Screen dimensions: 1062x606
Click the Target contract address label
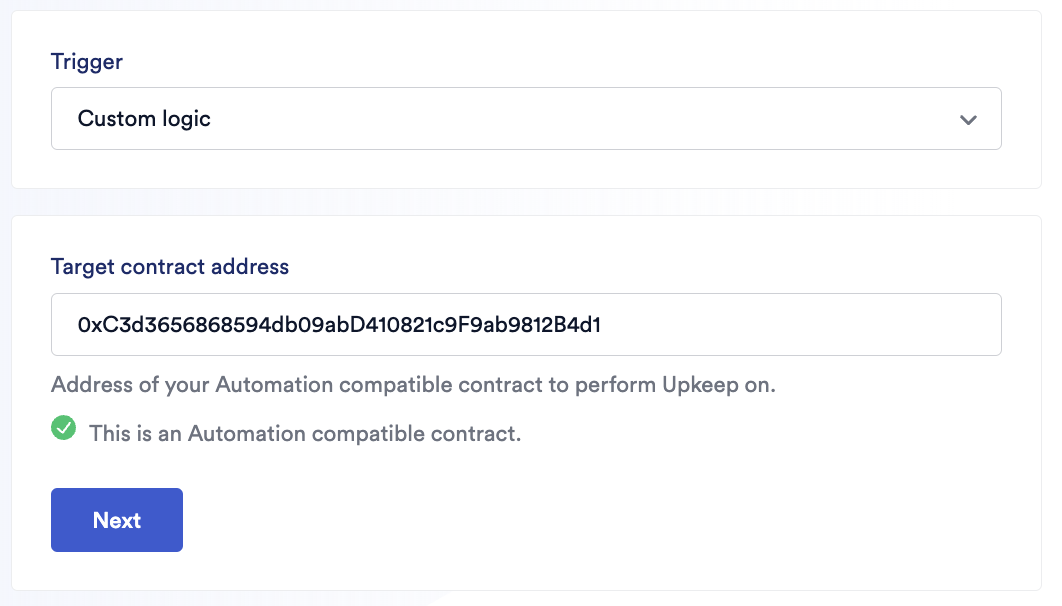(x=170, y=267)
